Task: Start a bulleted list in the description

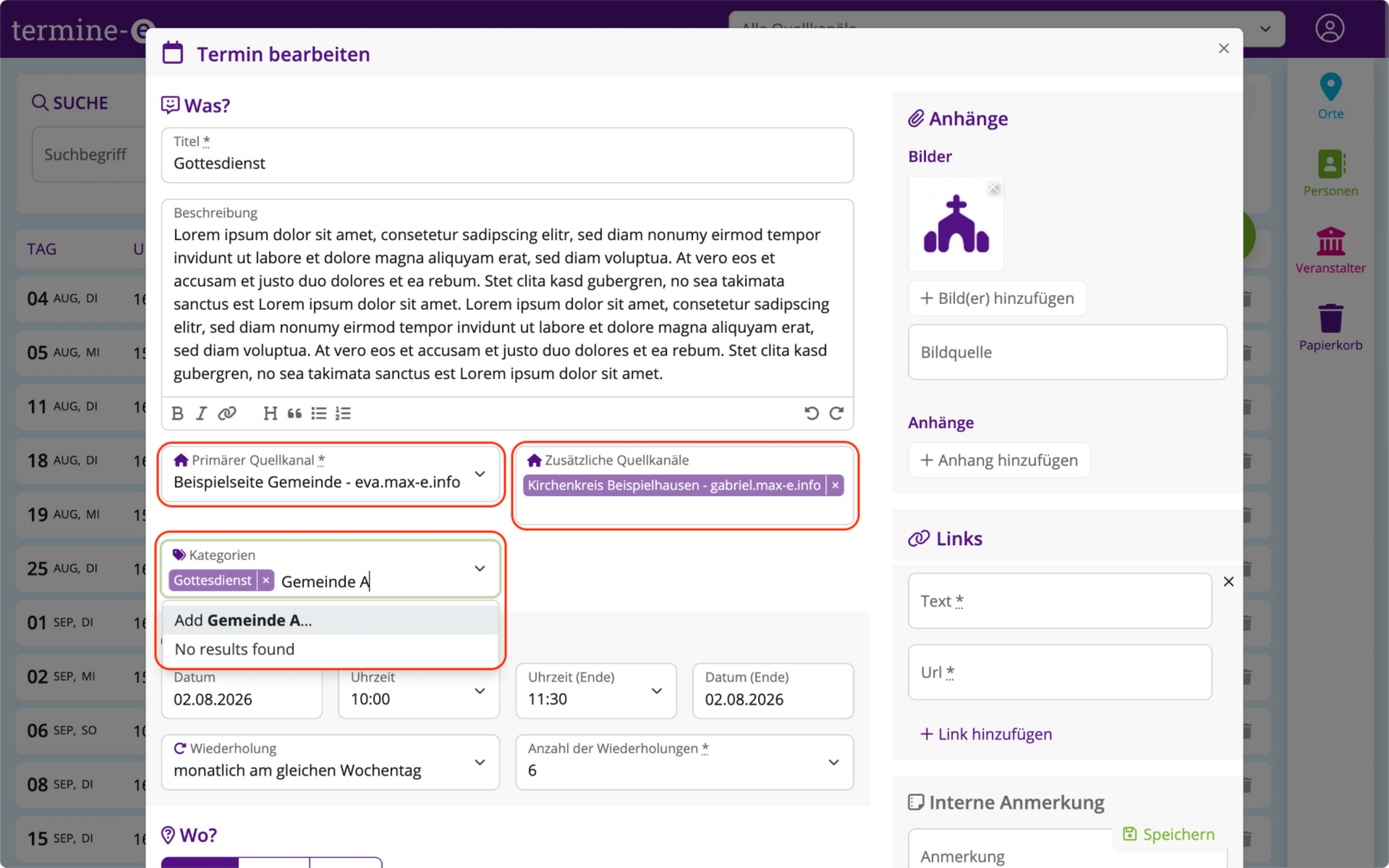Action: [319, 413]
